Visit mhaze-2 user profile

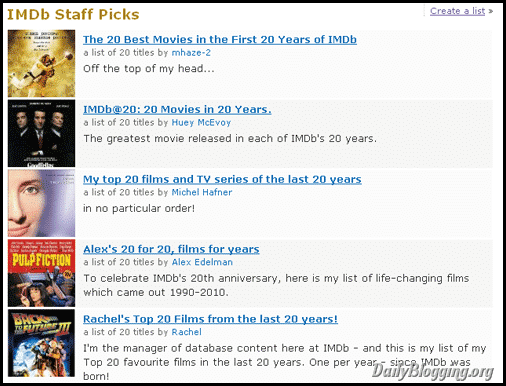191,53
